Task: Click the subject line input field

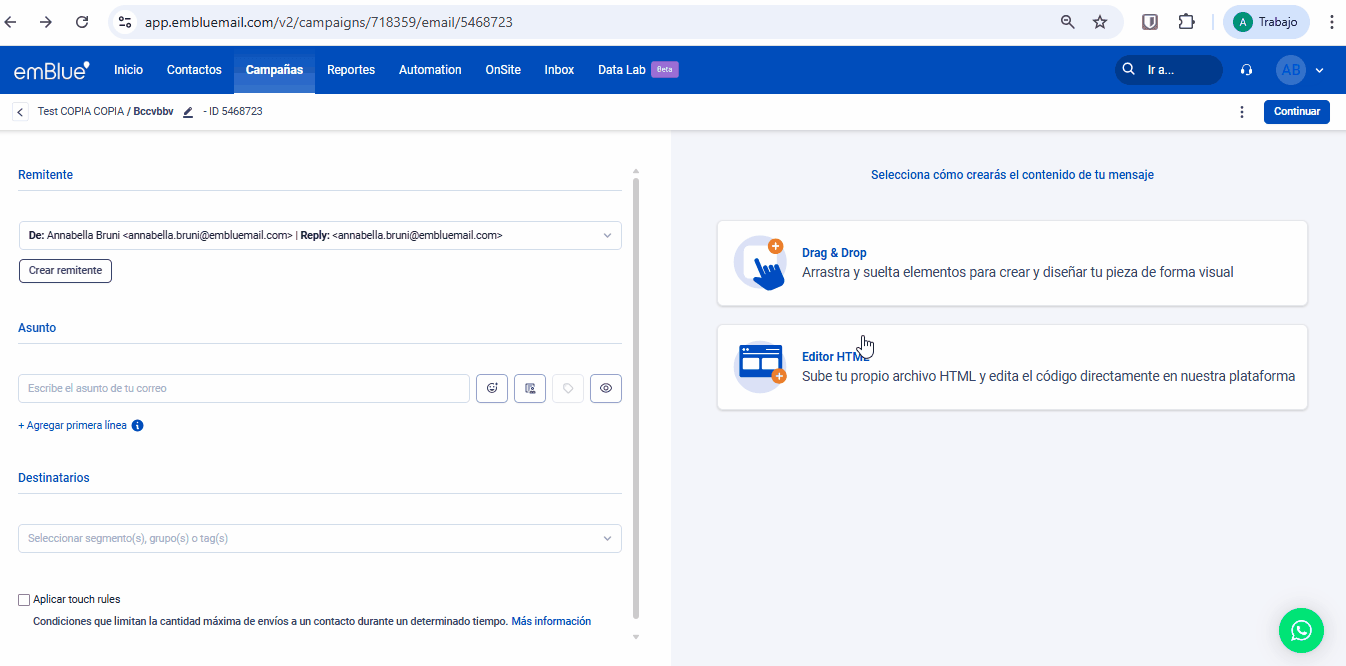Action: click(244, 389)
